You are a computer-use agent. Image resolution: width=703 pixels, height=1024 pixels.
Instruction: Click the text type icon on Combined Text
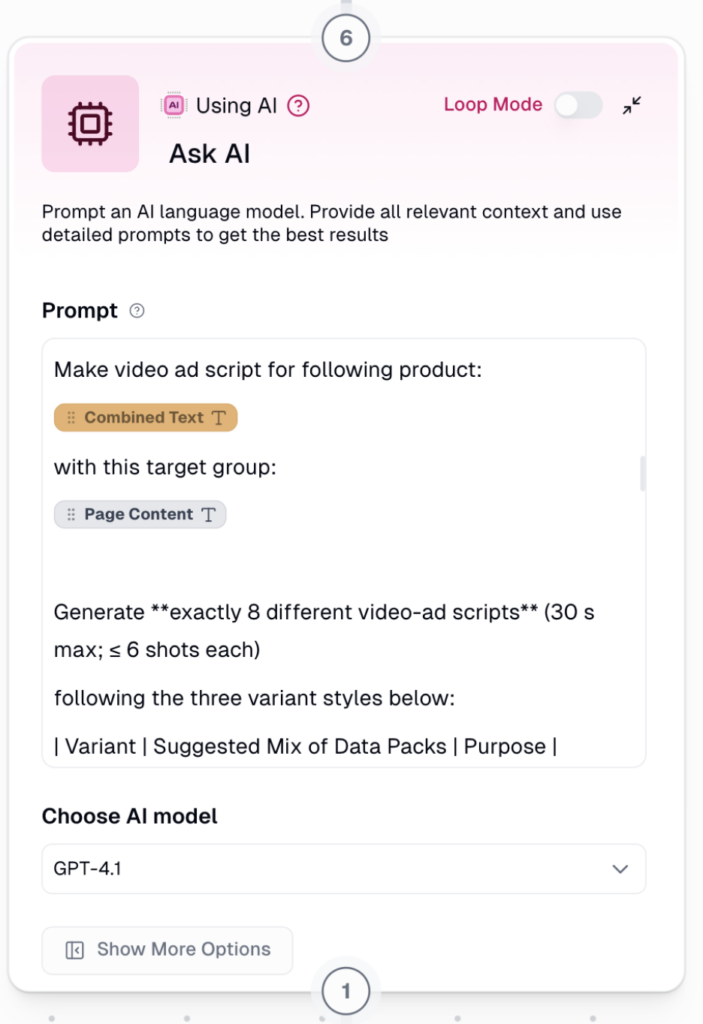(220, 418)
